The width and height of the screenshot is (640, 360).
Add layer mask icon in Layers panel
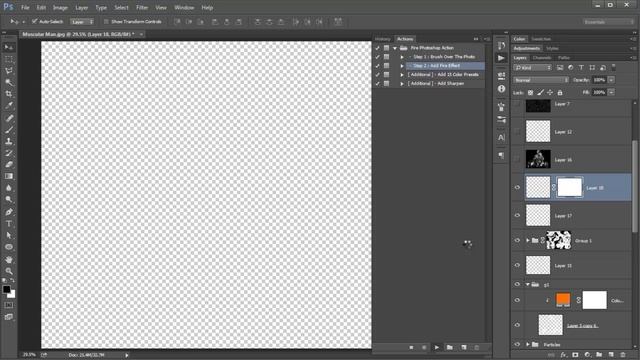coord(575,355)
